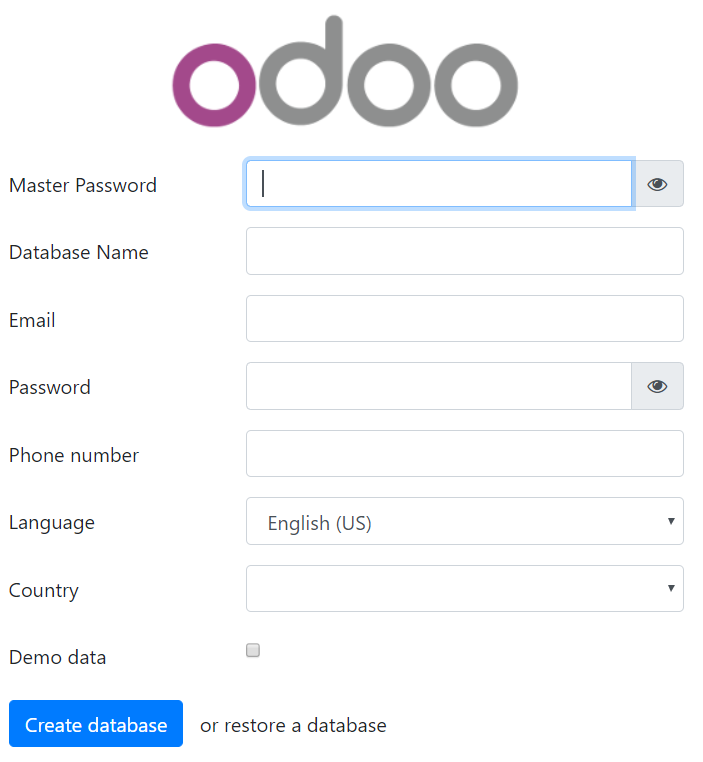Image resolution: width=703 pixels, height=762 pixels.
Task: Click the 'Country' label text
Action: (x=44, y=590)
